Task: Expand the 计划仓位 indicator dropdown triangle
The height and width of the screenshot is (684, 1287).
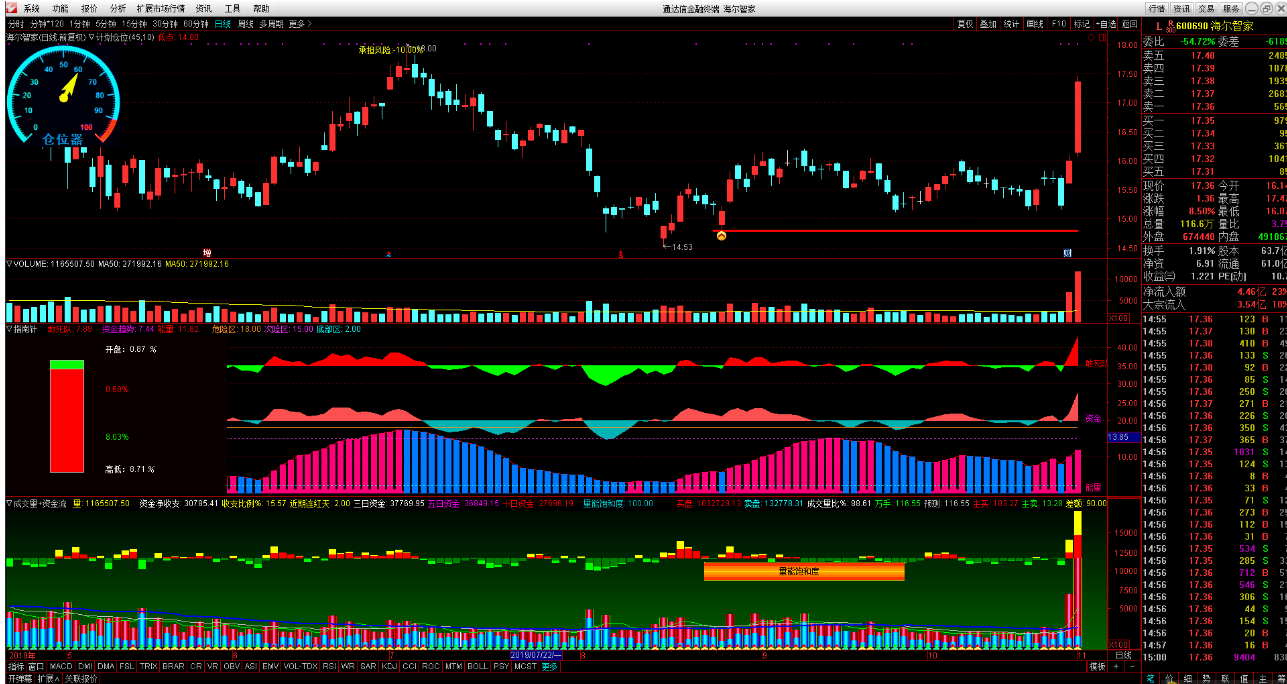Action: tap(92, 37)
